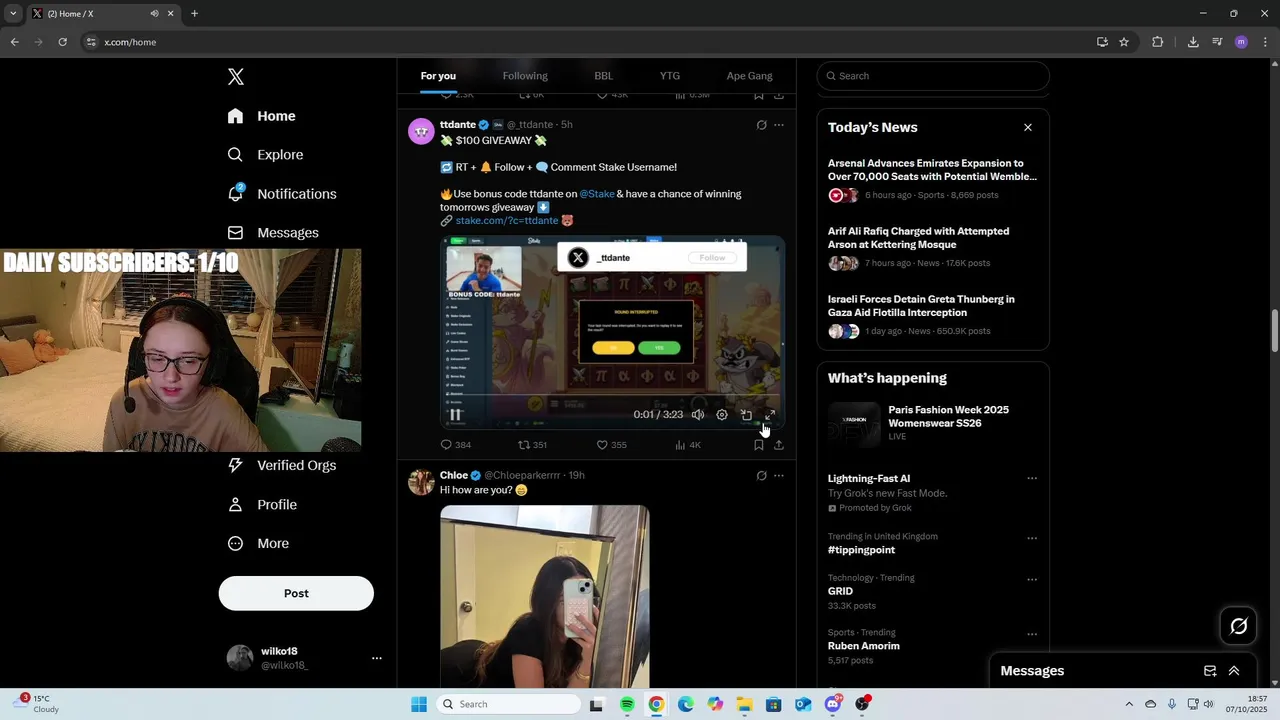Switch to the Following tab
This screenshot has height=720, width=1280.
pos(525,76)
